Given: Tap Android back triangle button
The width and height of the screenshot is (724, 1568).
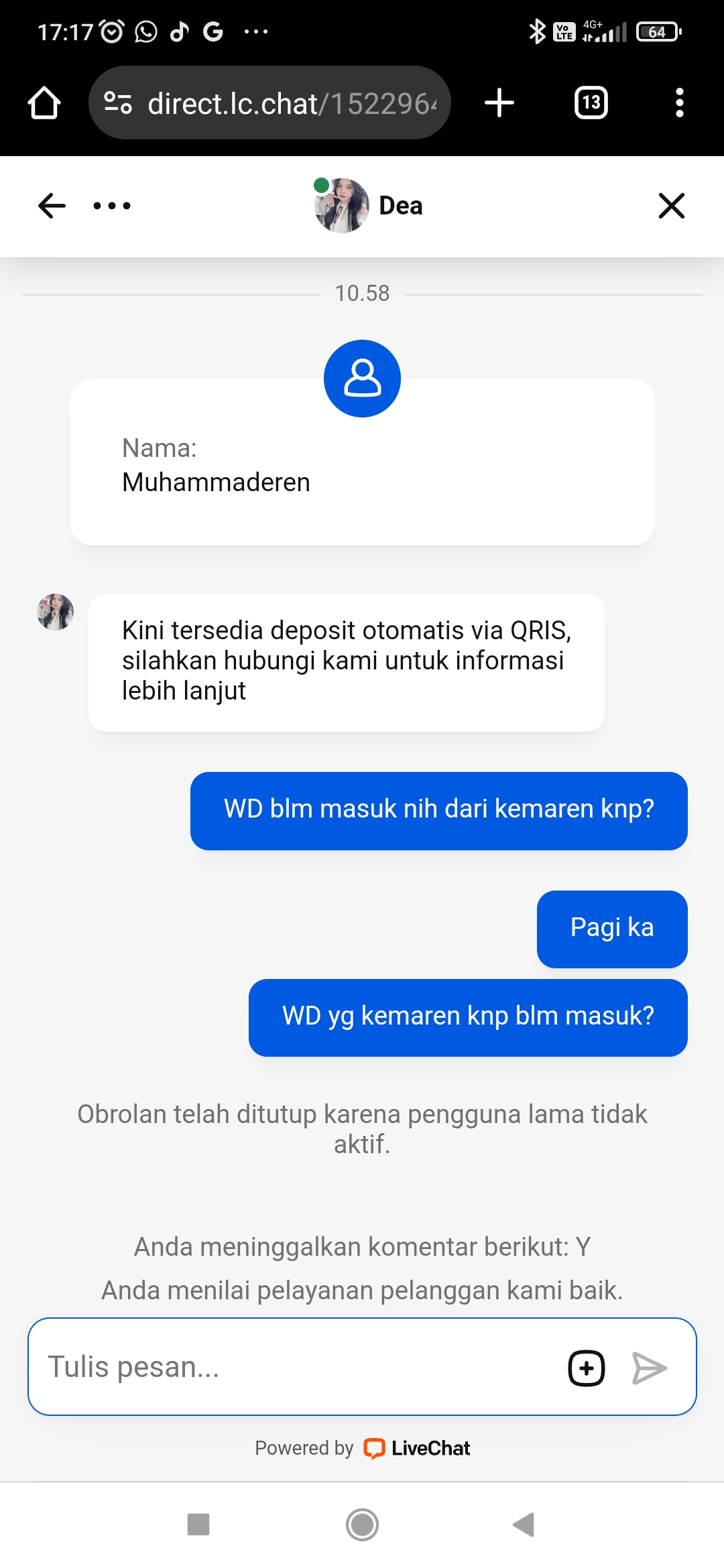Looking at the screenshot, I should pos(524,1524).
